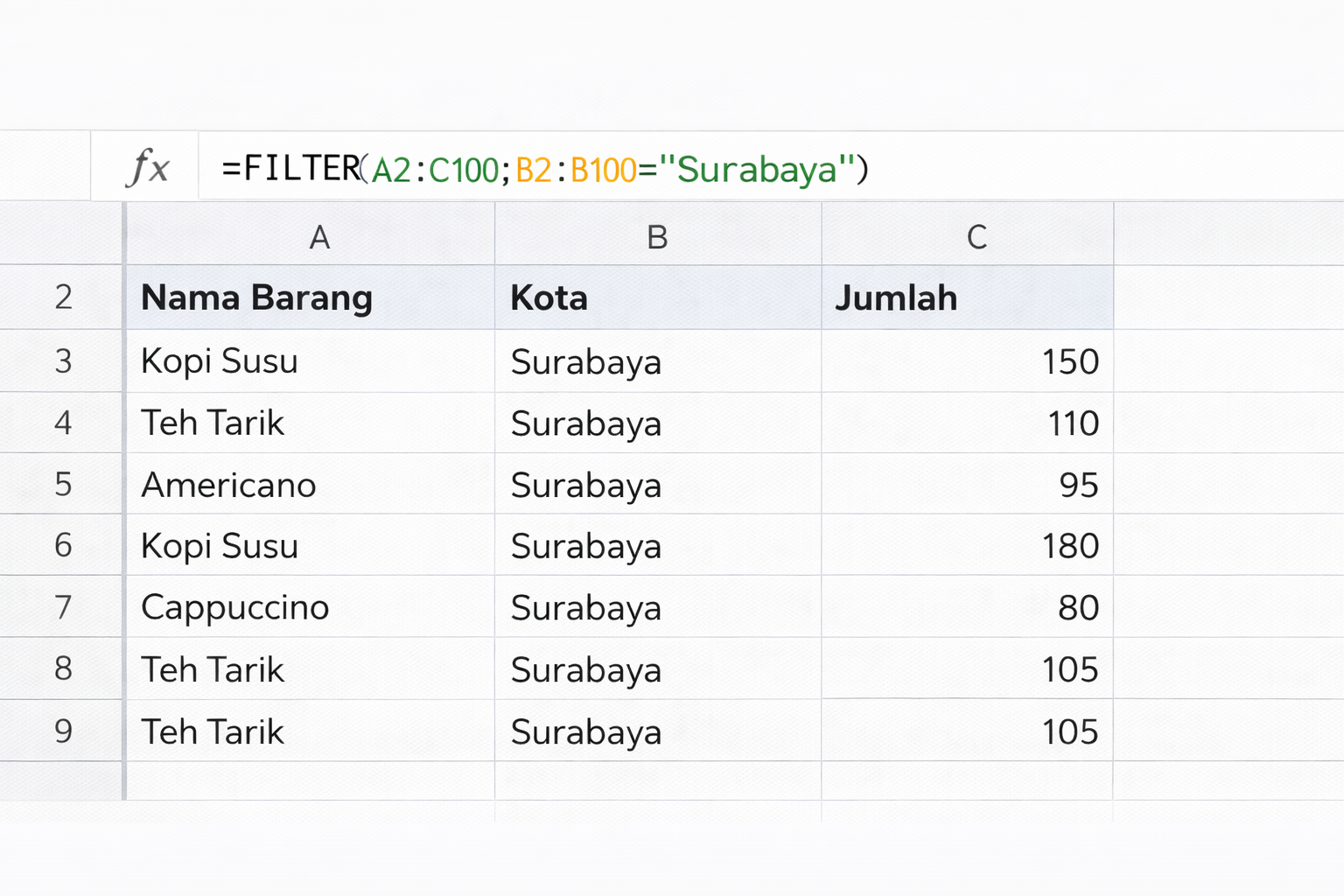The width and height of the screenshot is (1344, 896).
Task: Select row 2 header
Action: [63, 297]
